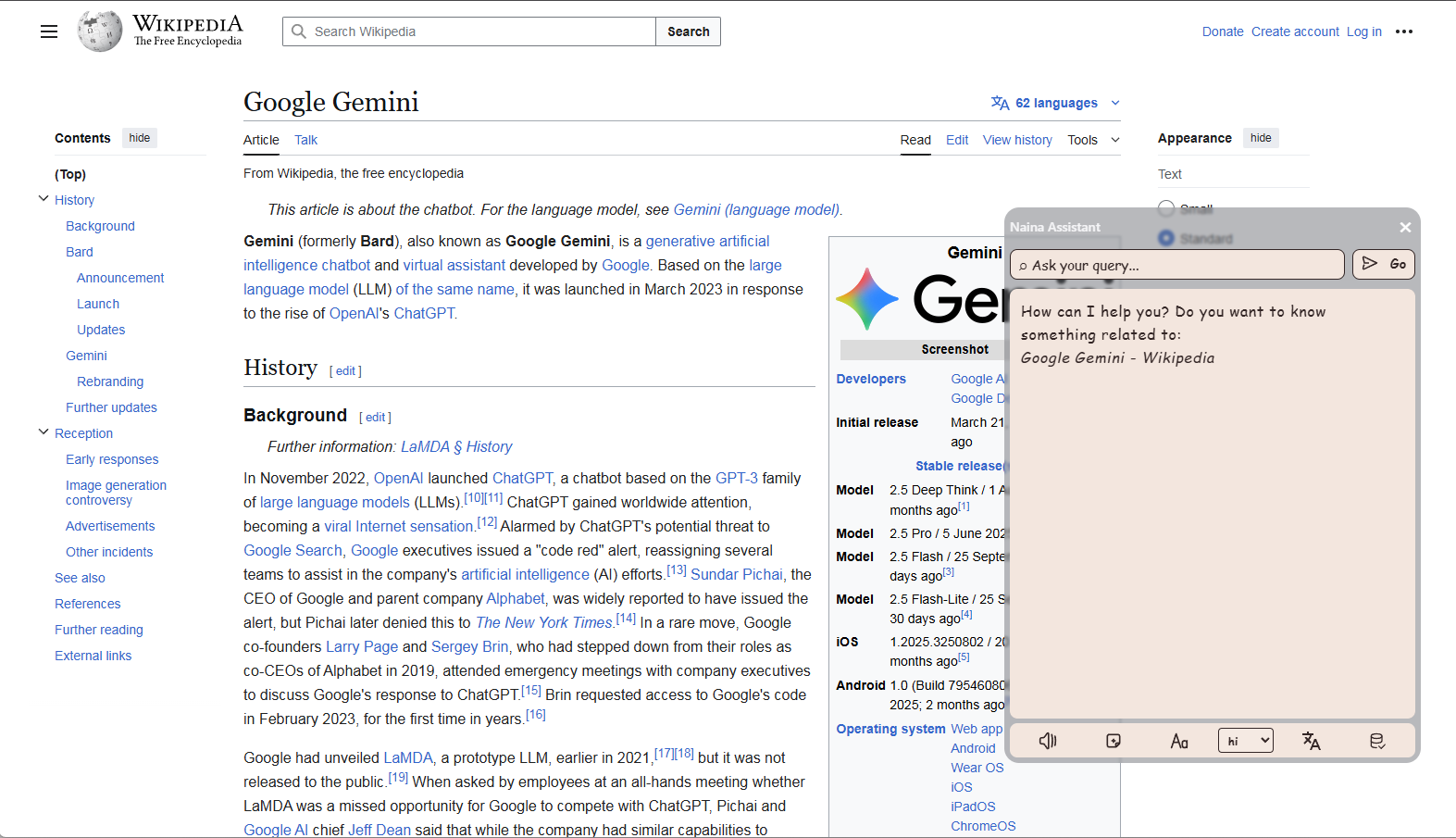Select the Small text size radio button
This screenshot has height=838, width=1456.
click(1166, 208)
